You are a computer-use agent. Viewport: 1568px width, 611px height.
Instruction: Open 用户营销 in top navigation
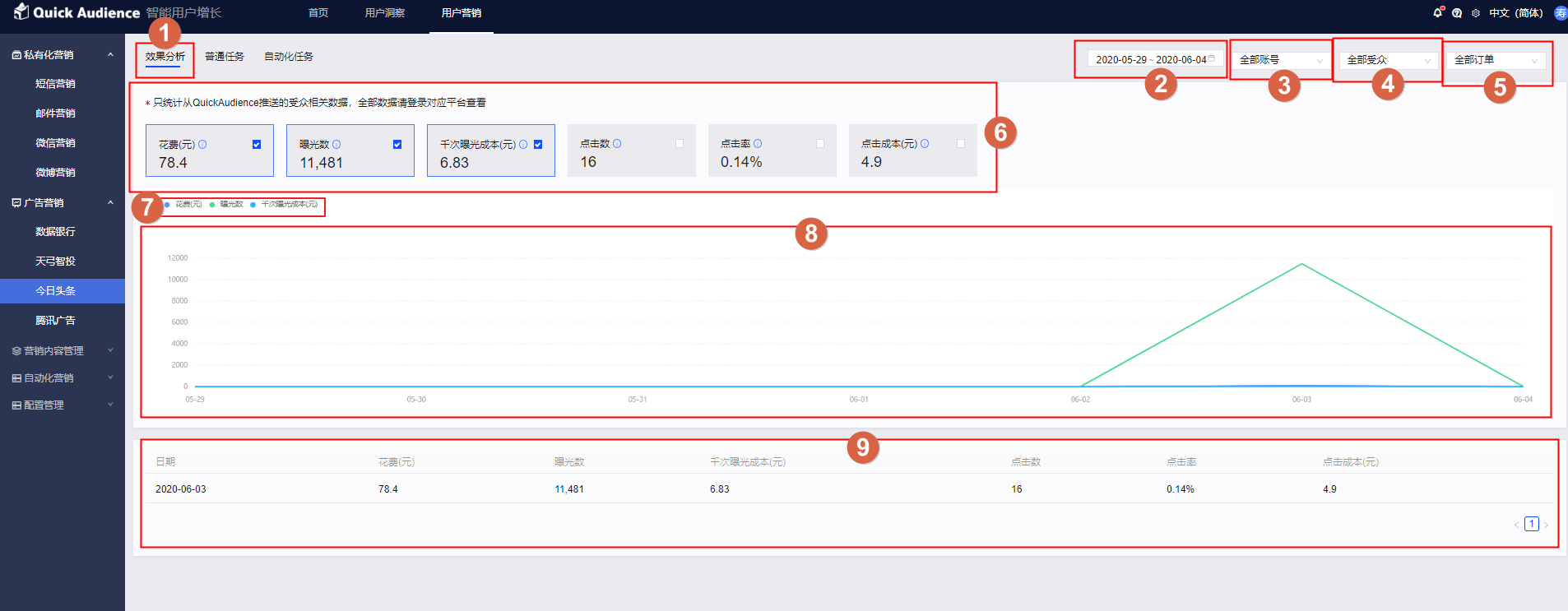click(462, 13)
